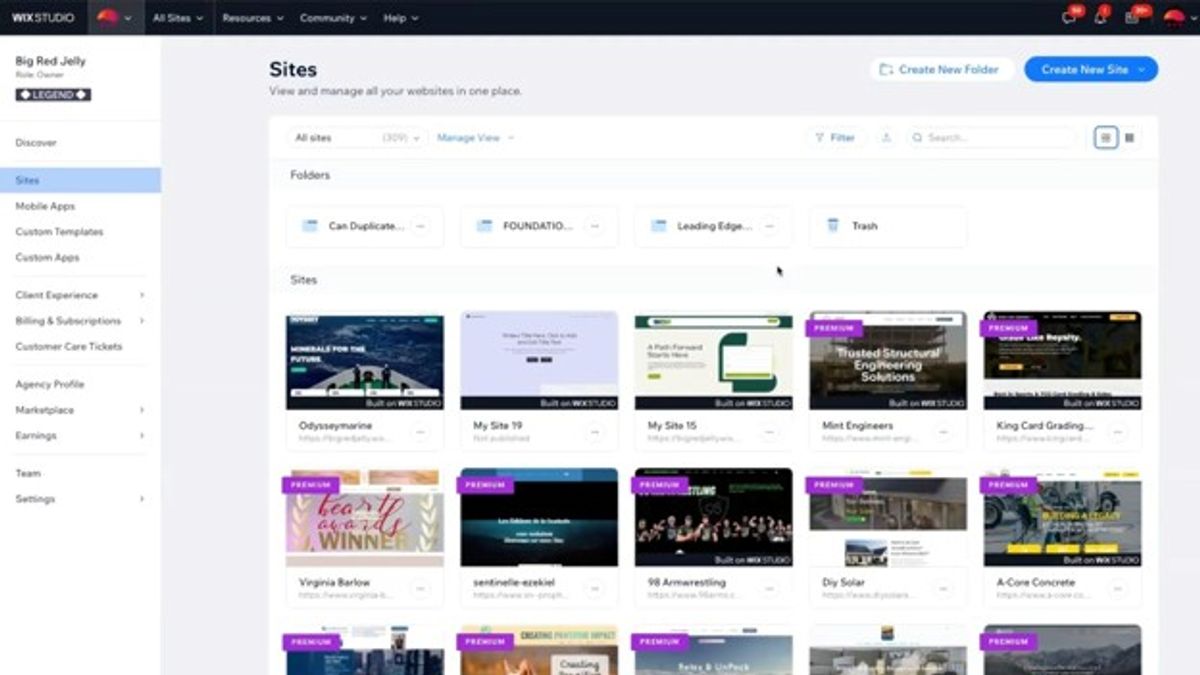Open the My Site 19 thumbnail
The image size is (1200, 675).
[539, 360]
